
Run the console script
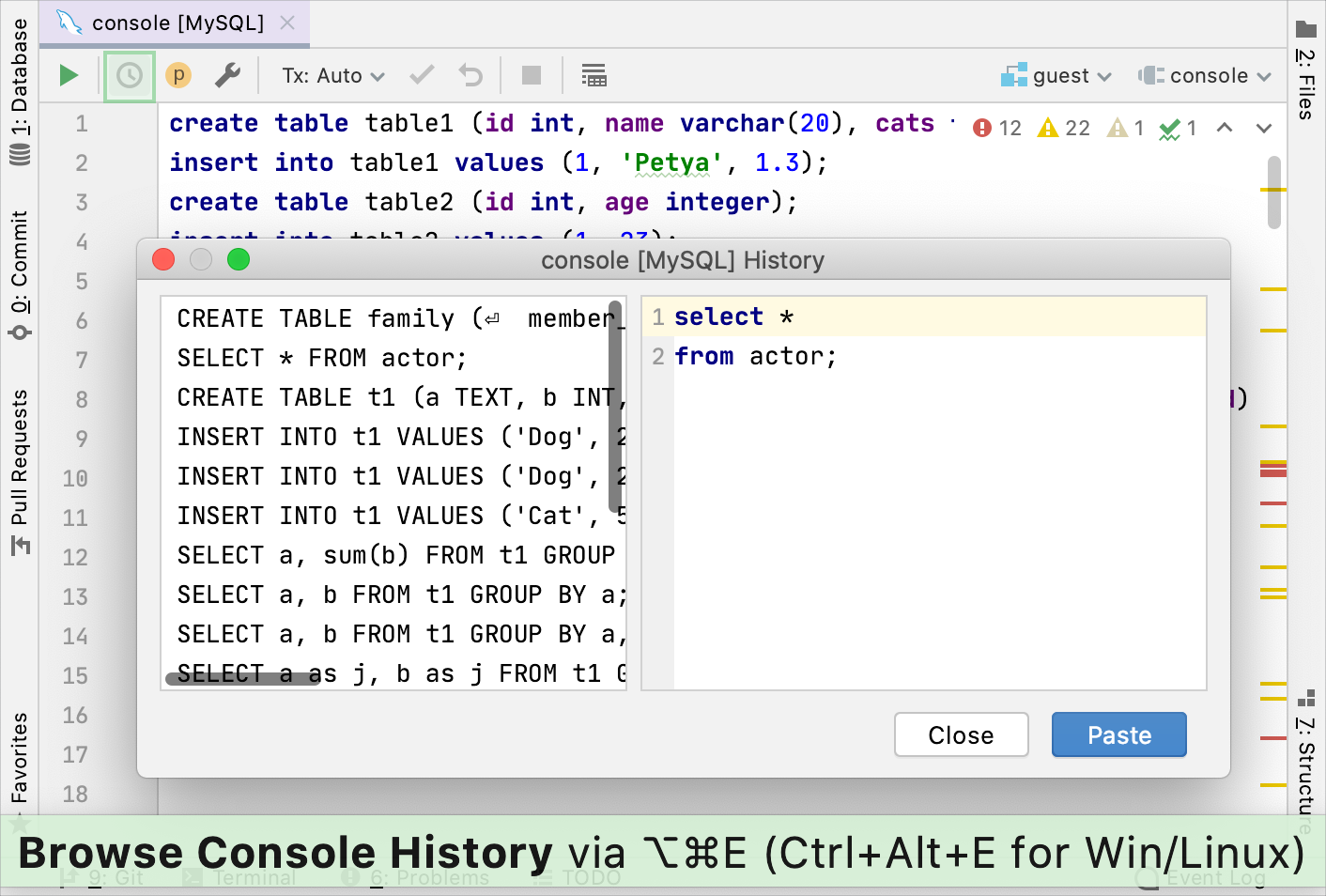point(68,75)
